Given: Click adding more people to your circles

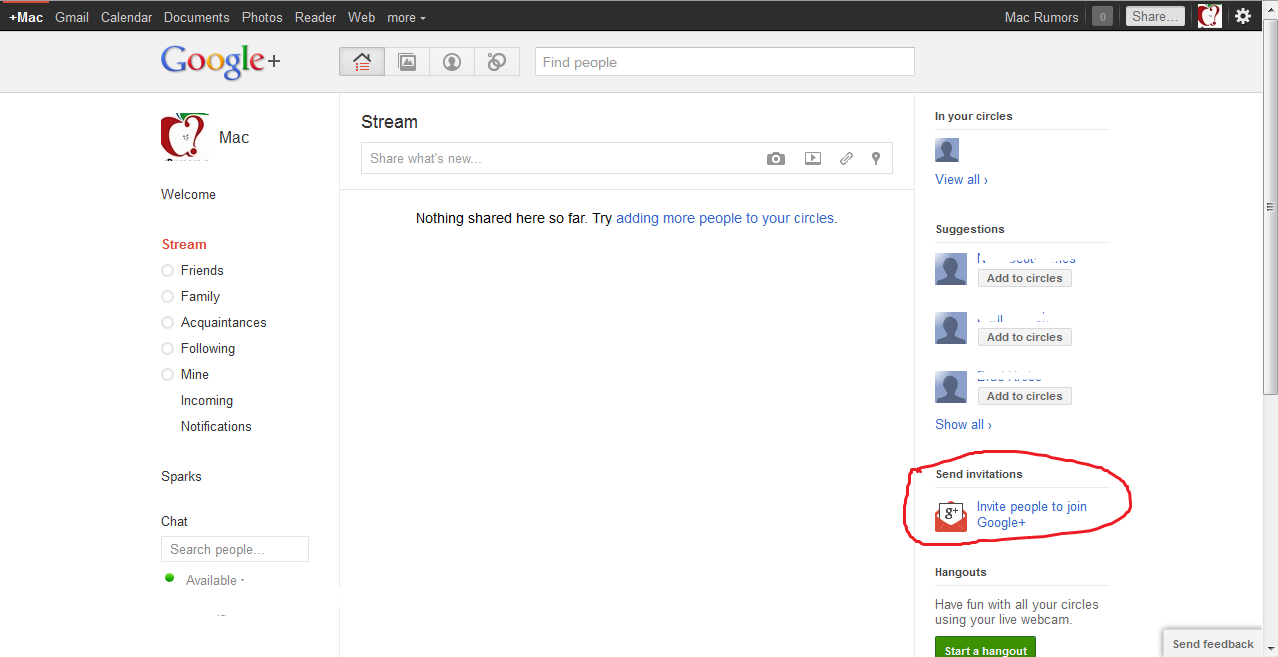Looking at the screenshot, I should click(726, 218).
